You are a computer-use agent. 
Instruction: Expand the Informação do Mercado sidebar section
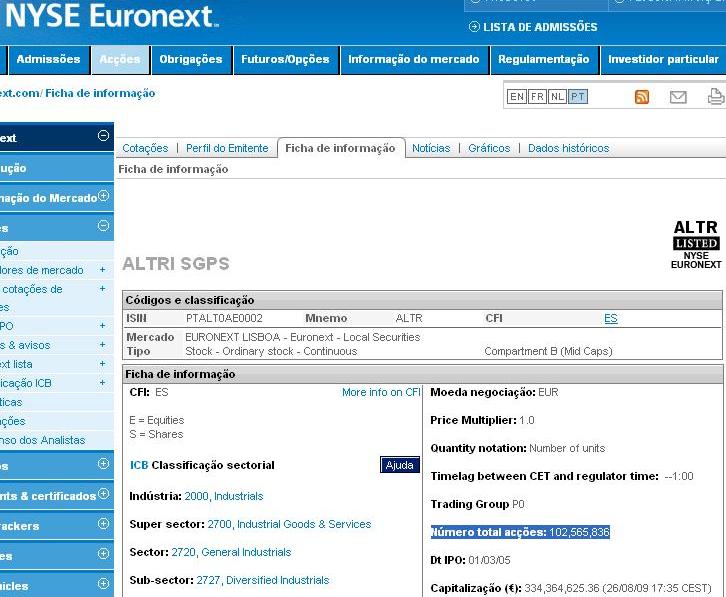click(103, 195)
